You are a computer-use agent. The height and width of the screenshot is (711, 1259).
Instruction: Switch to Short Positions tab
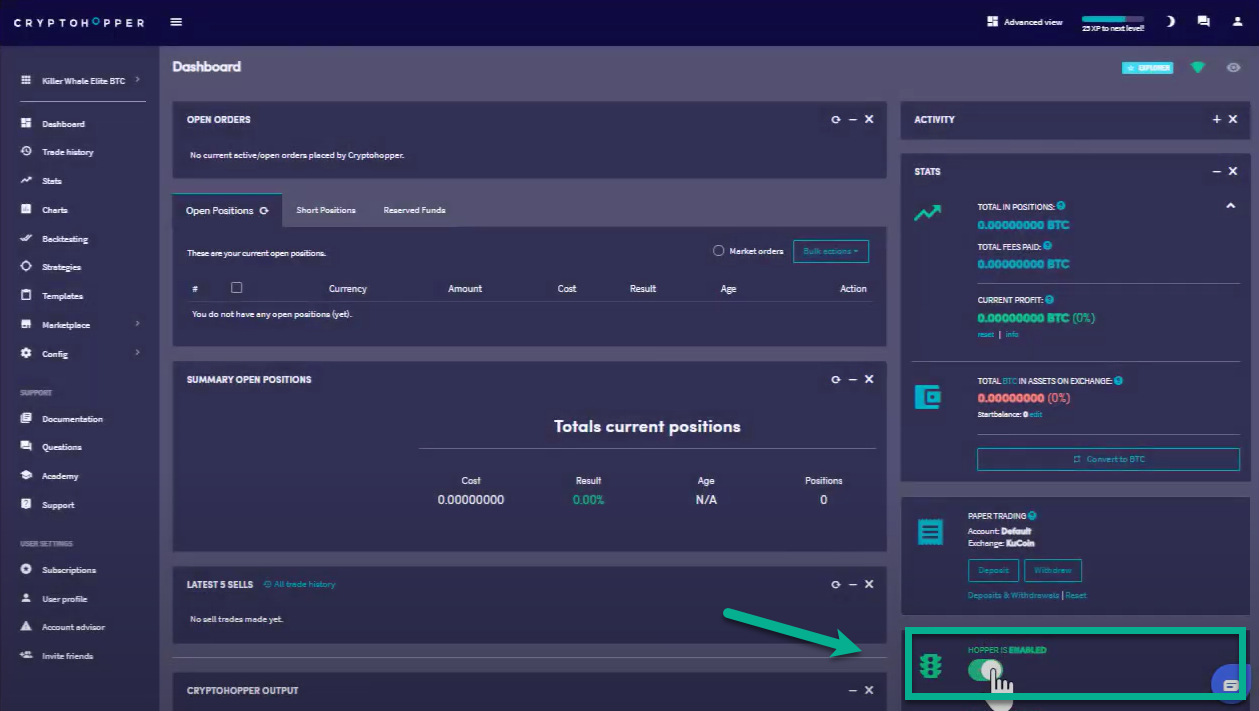326,210
